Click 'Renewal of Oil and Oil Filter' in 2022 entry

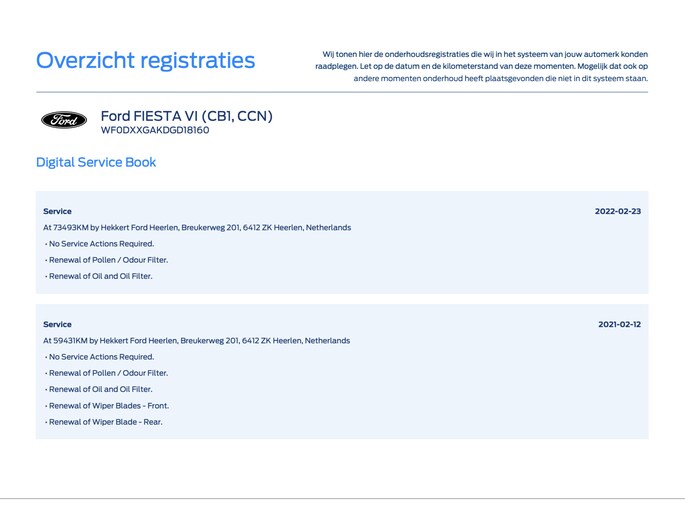100,276
